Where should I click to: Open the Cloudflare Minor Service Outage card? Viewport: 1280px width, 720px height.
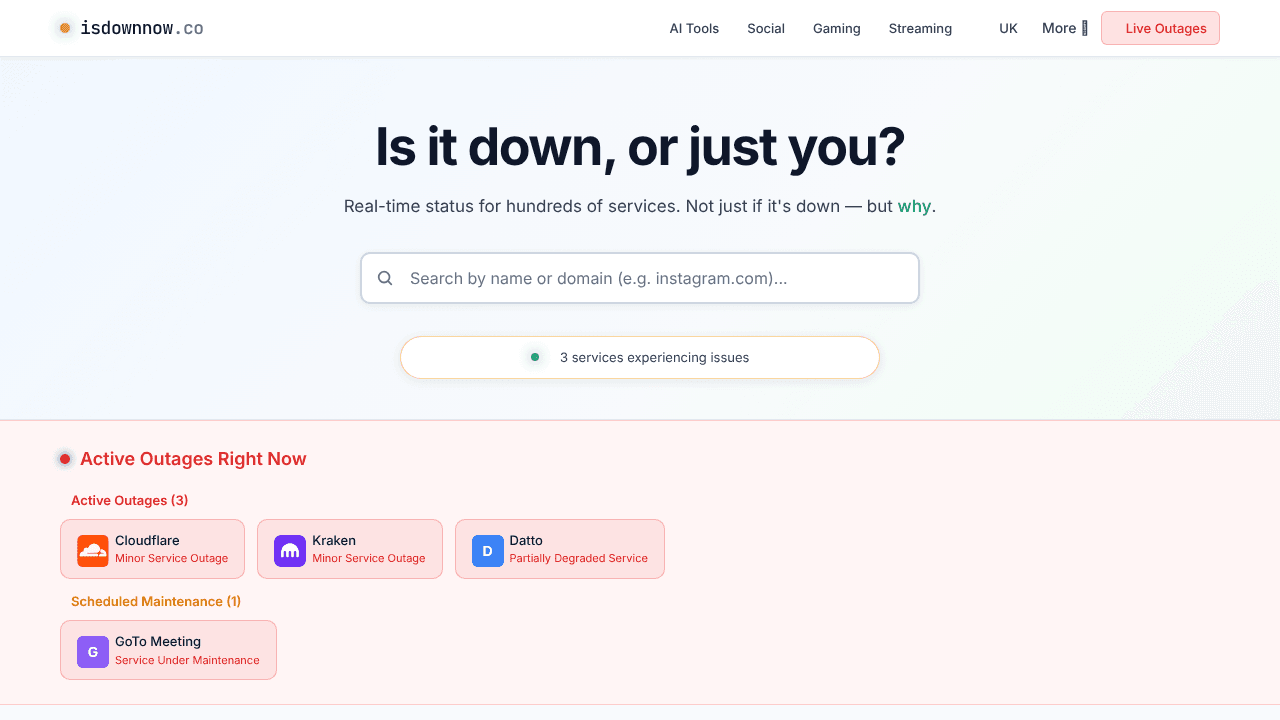(152, 549)
